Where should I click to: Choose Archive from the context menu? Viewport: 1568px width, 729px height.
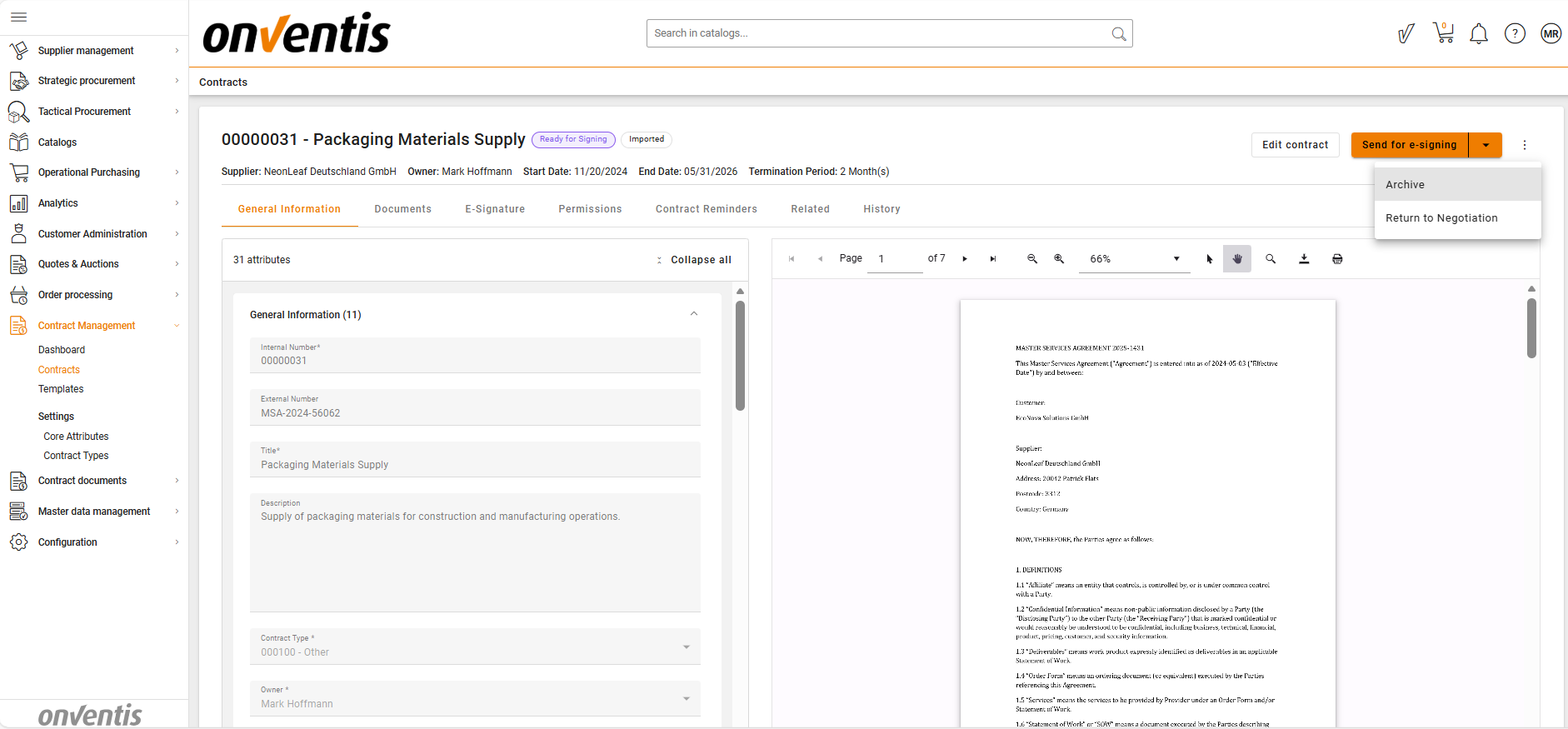point(1405,185)
